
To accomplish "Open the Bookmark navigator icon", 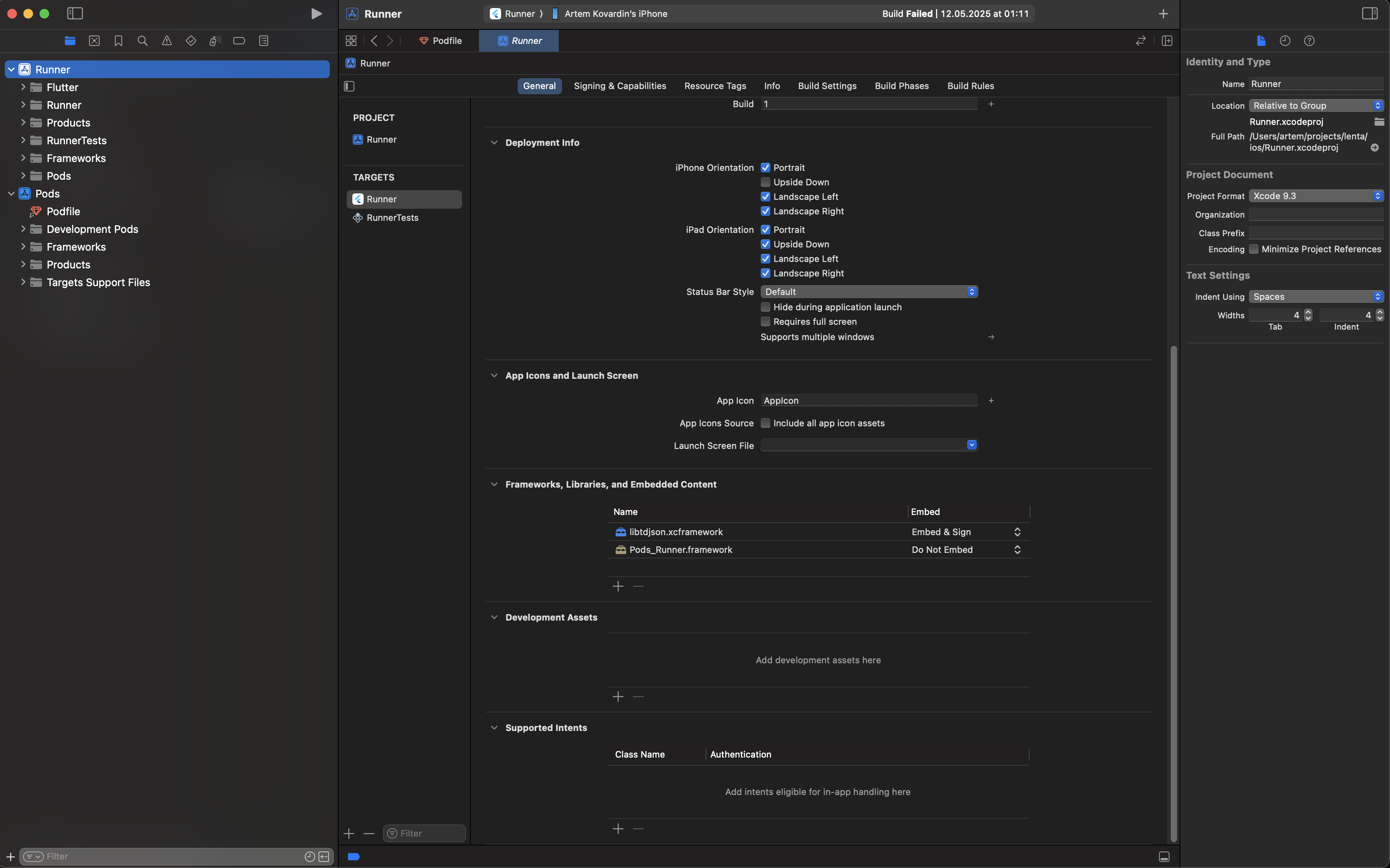I will [118, 41].
